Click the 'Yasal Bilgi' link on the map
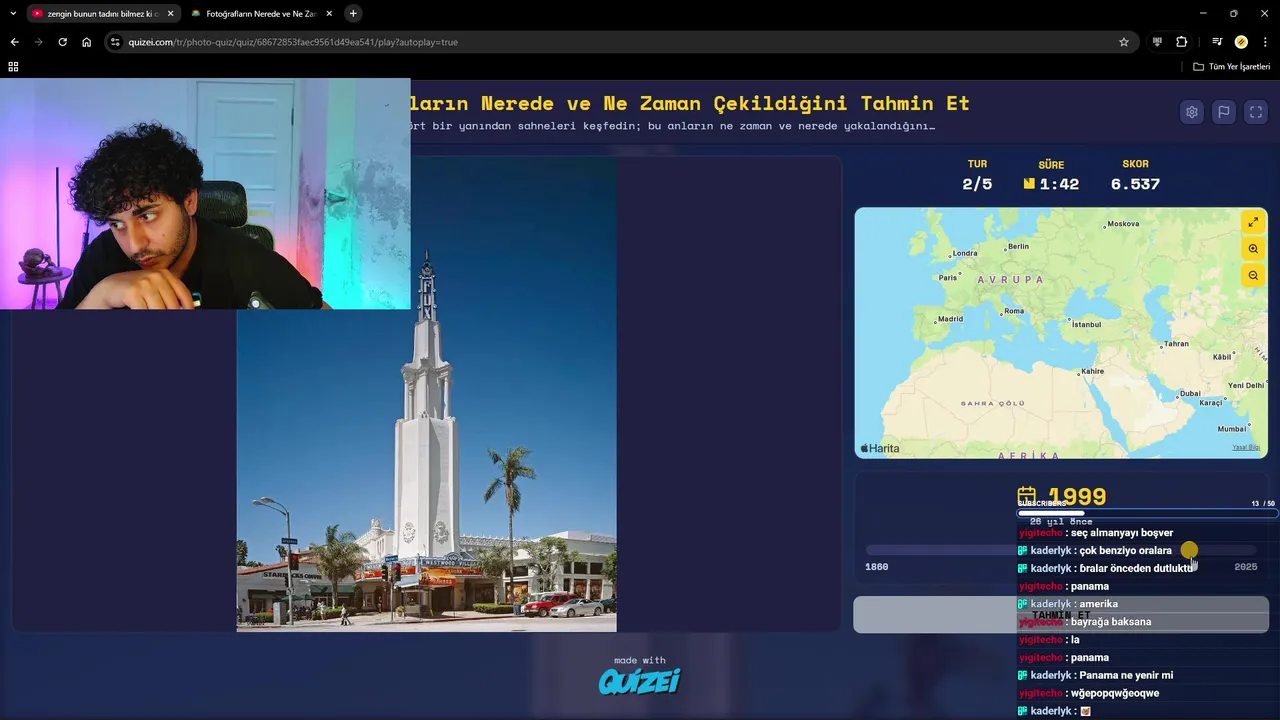This screenshot has height=720, width=1280. point(1246,447)
